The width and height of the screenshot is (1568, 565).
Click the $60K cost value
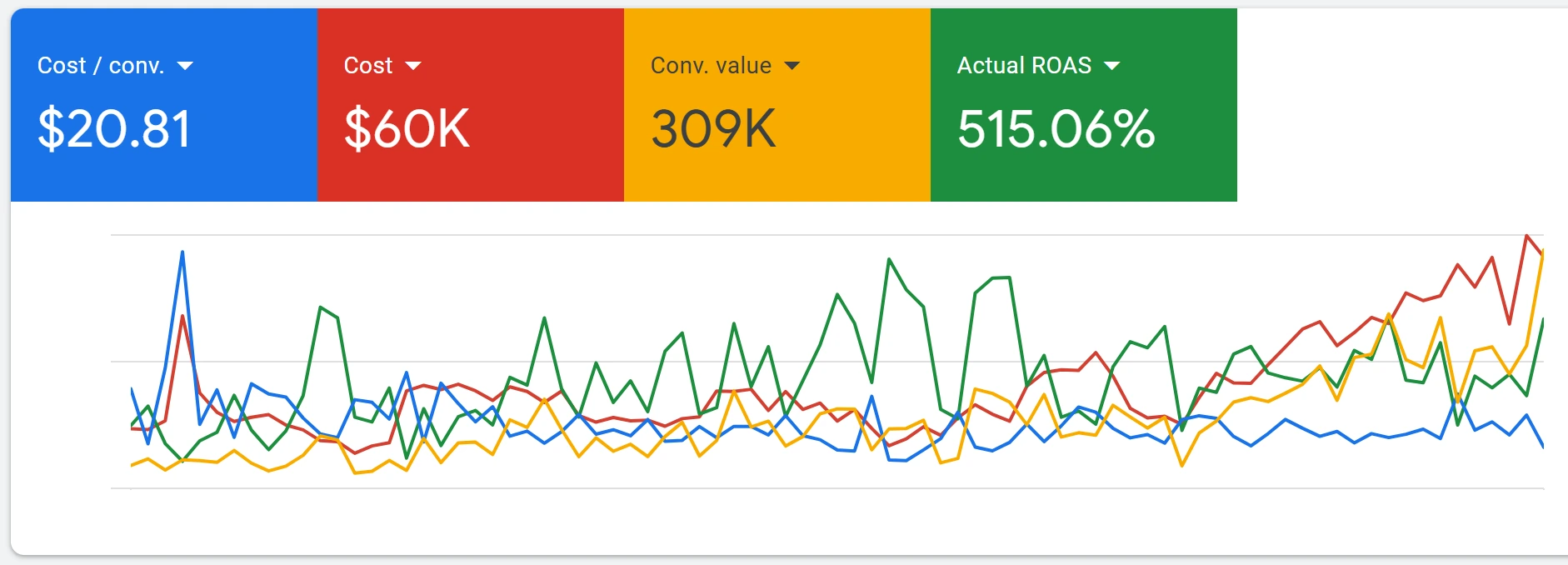(407, 129)
